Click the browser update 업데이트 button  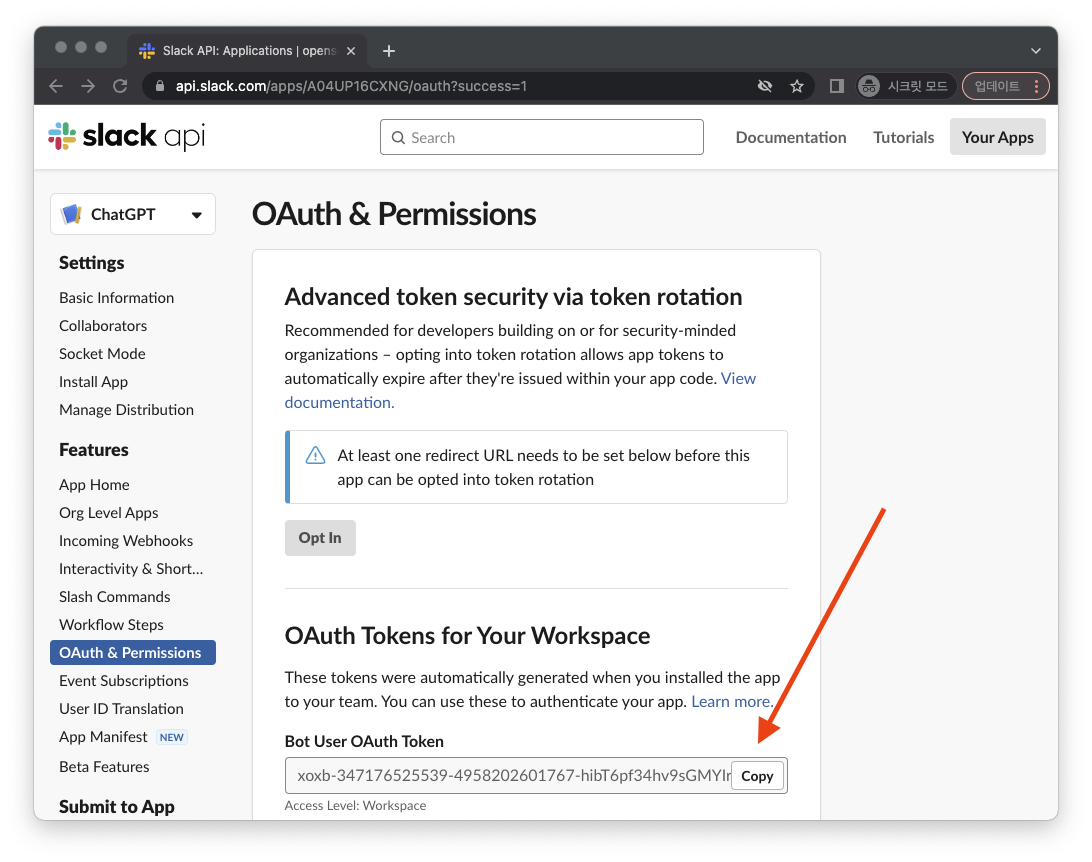(x=1005, y=86)
